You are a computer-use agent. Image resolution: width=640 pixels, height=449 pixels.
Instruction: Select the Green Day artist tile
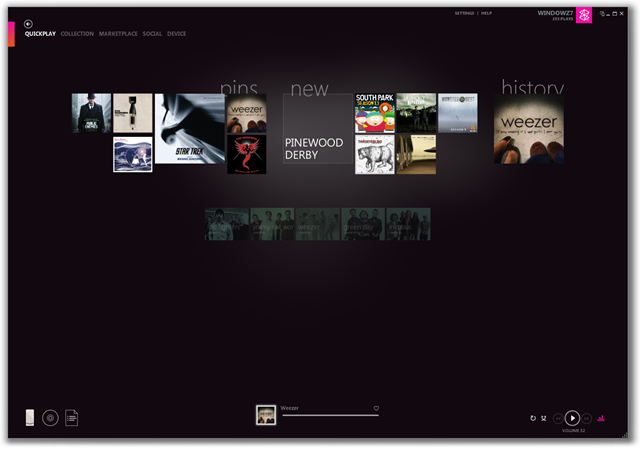363,224
